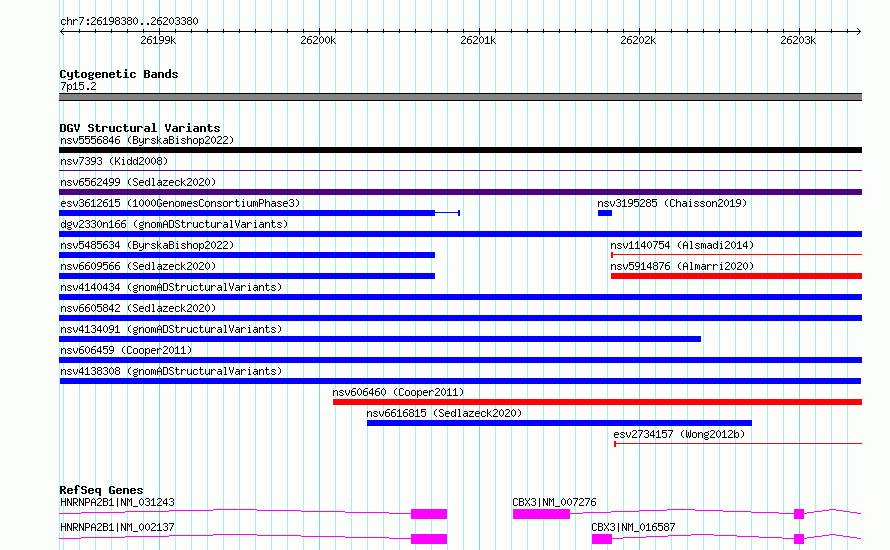
Task: Open the DGV Structural Variants track heading
Action: click(140, 128)
